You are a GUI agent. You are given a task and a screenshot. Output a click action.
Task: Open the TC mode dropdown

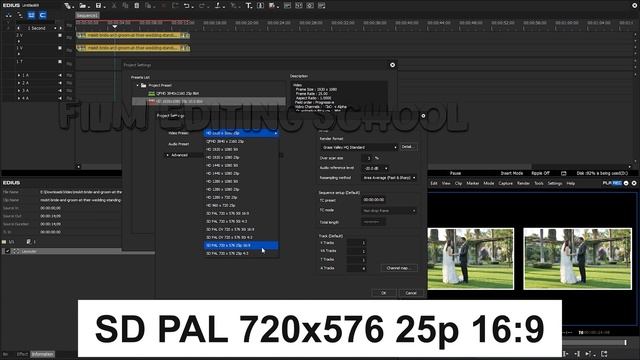(x=389, y=211)
